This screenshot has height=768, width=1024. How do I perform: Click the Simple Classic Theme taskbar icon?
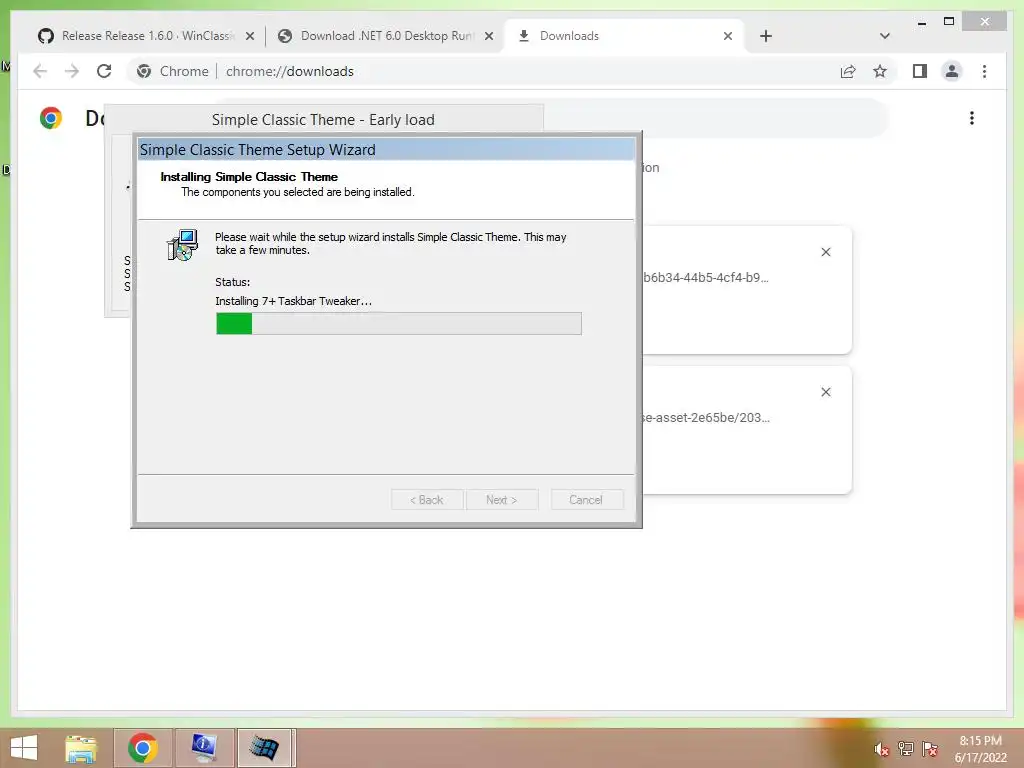[x=265, y=748]
